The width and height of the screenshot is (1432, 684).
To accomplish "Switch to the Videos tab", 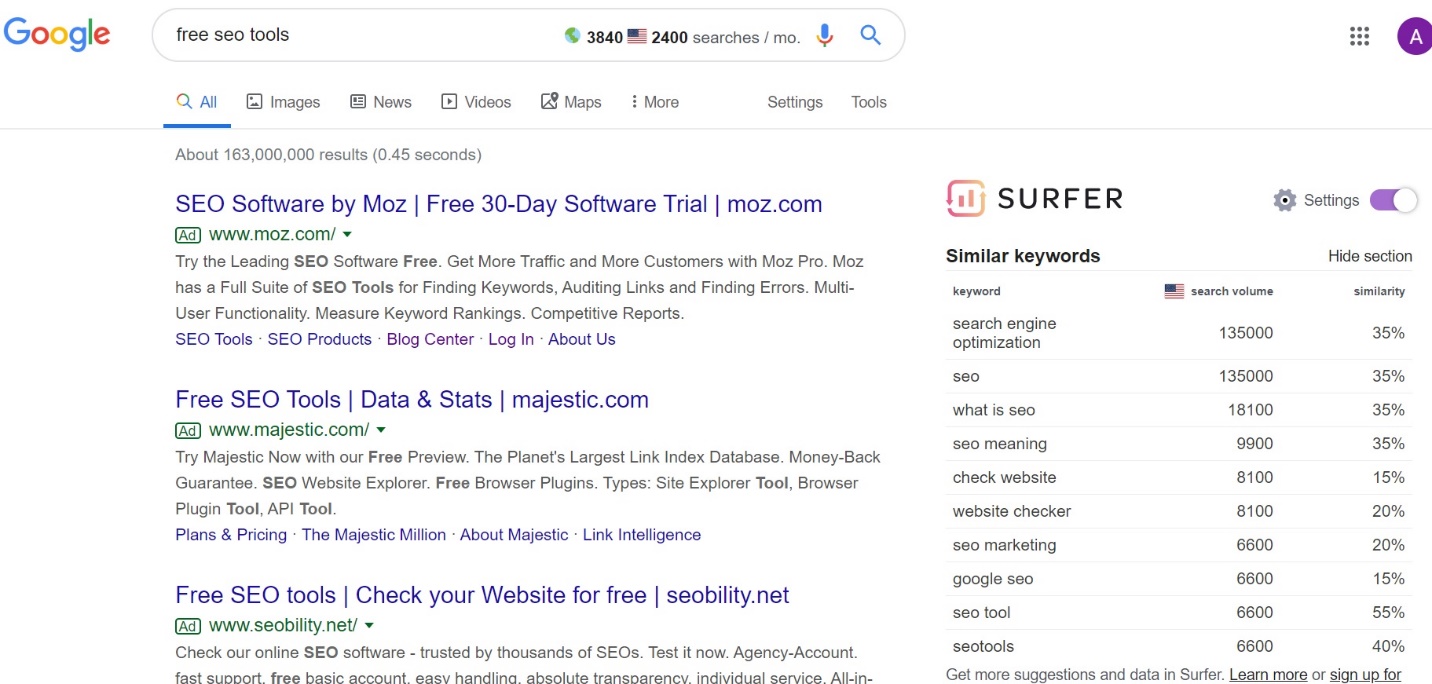I will (476, 102).
